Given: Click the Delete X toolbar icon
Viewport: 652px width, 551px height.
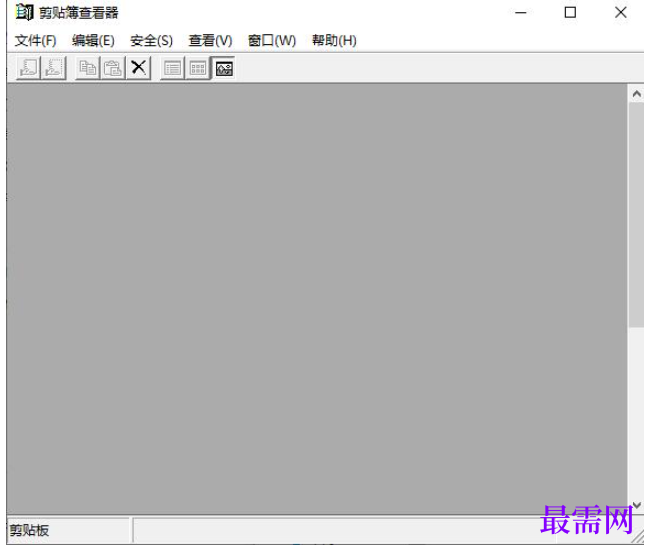Looking at the screenshot, I should tap(138, 68).
